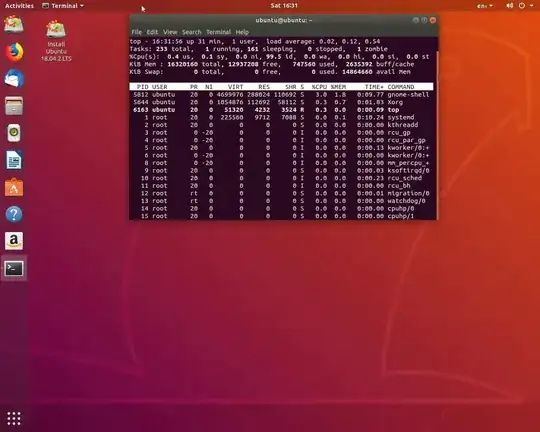Launch Firefox from the dock
Image resolution: width=540 pixels, height=432 pixels.
coord(14,52)
